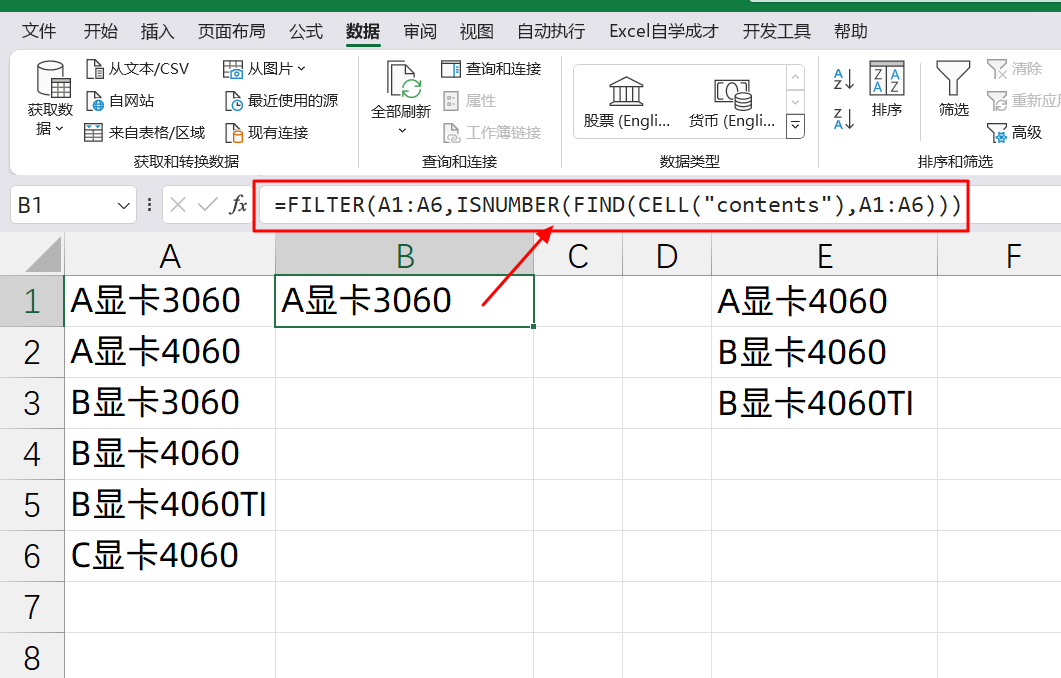Select row 1 header
Screen dimensions: 1061x678
(x=32, y=301)
